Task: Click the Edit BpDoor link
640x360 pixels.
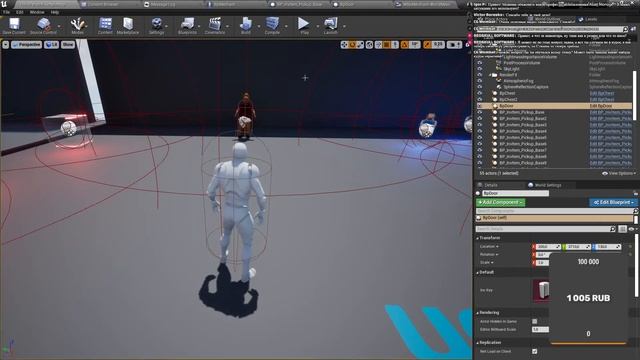Action: point(601,106)
